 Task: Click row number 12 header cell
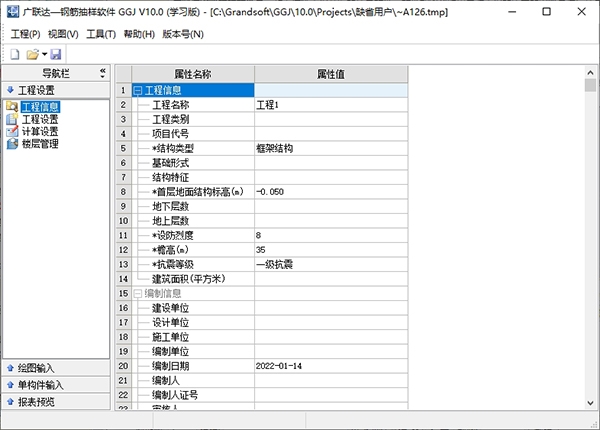(123, 250)
